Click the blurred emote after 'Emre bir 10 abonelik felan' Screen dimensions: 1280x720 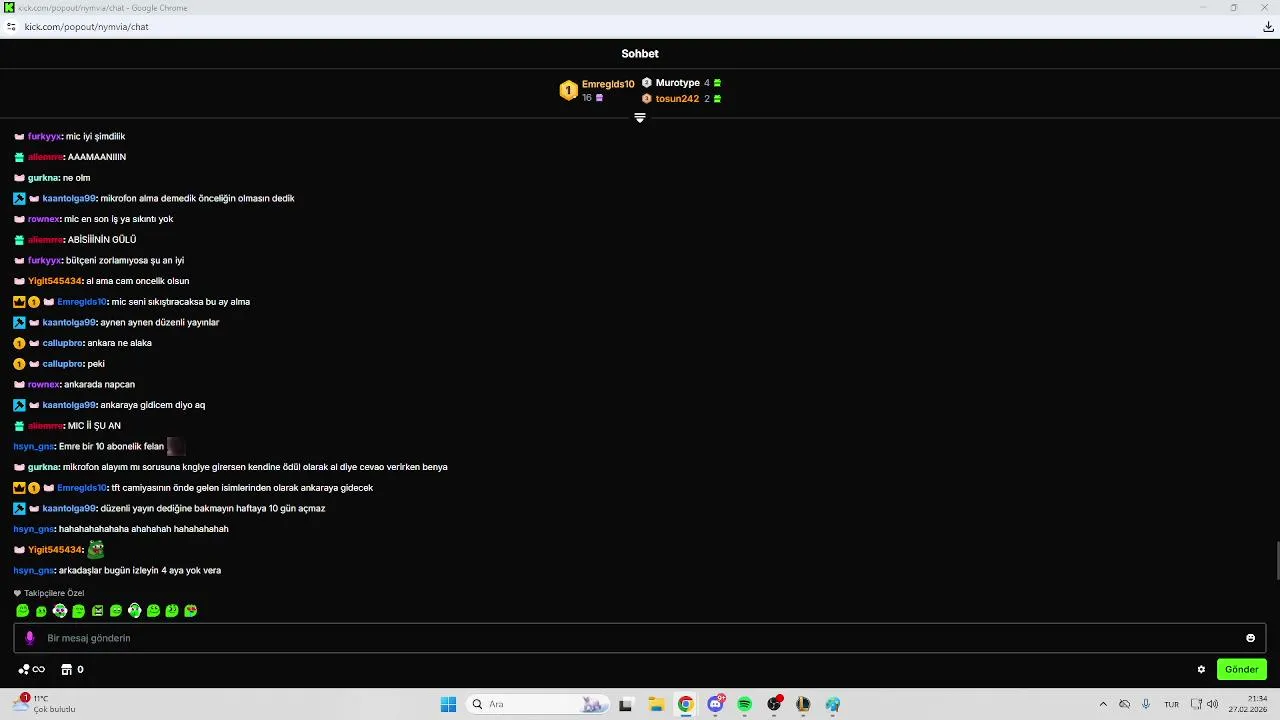tap(176, 446)
